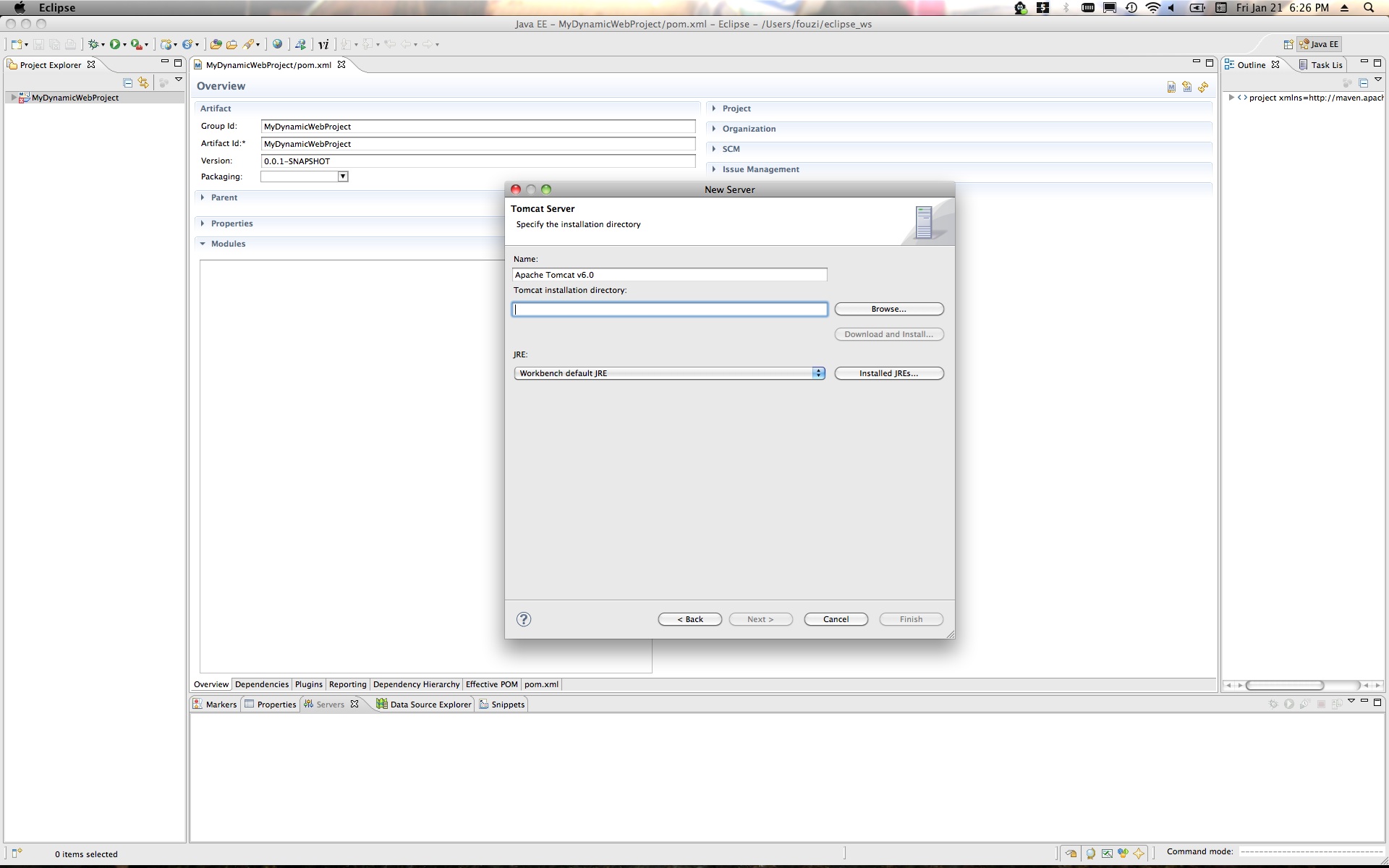Click the Run External Tools icon

(136, 44)
